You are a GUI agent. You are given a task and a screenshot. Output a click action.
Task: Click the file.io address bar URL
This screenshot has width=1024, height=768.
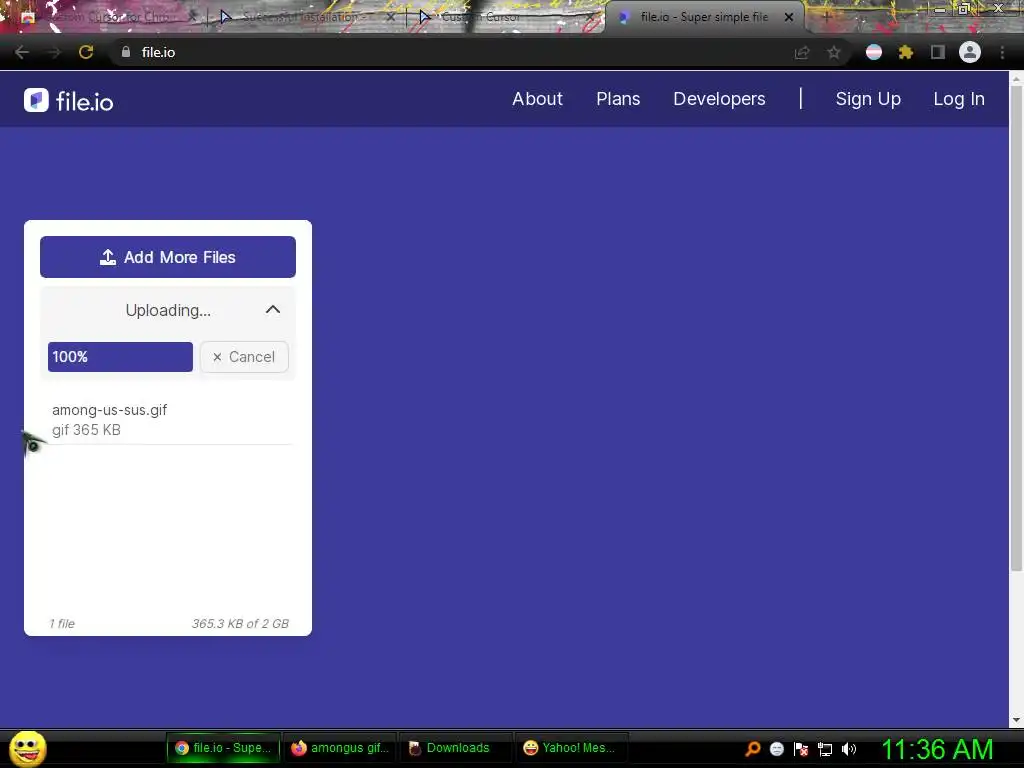[158, 52]
